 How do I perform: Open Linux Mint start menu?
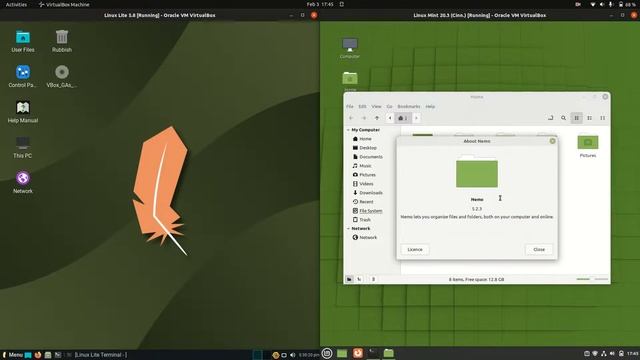point(327,353)
